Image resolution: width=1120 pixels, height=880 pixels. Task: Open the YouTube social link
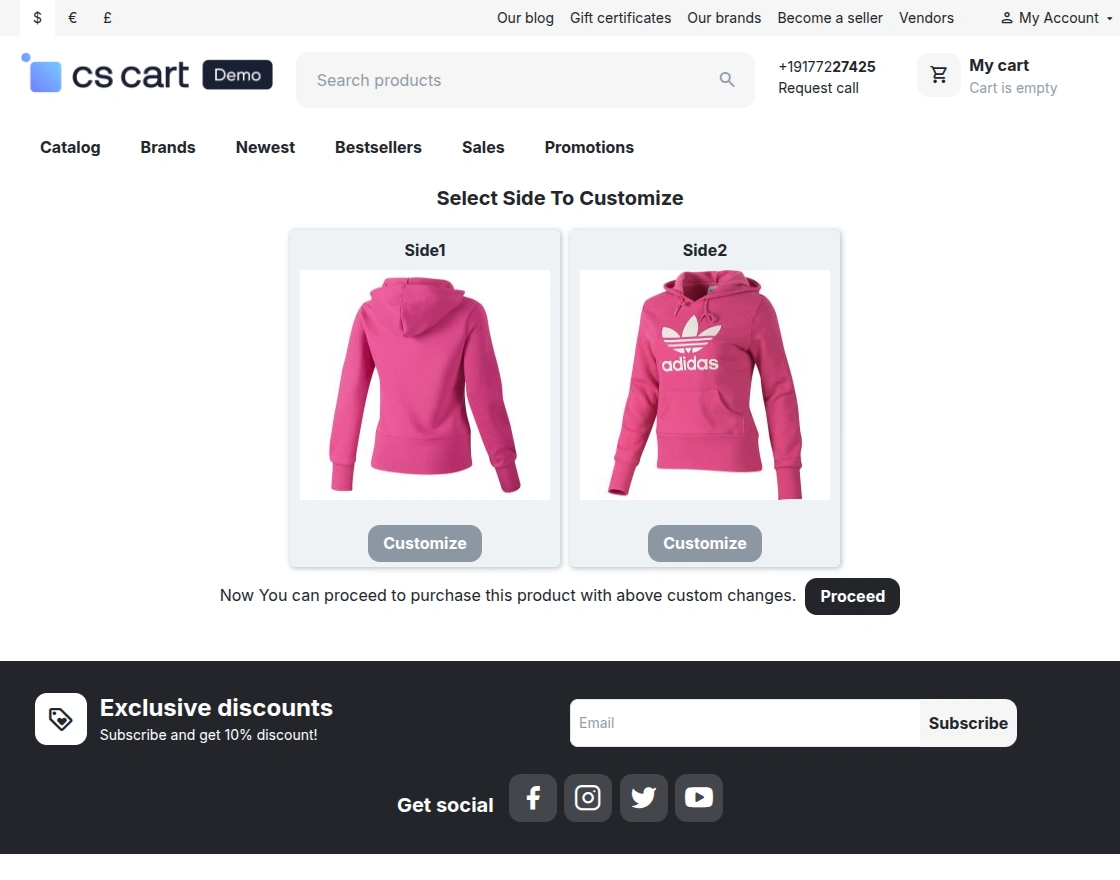699,798
